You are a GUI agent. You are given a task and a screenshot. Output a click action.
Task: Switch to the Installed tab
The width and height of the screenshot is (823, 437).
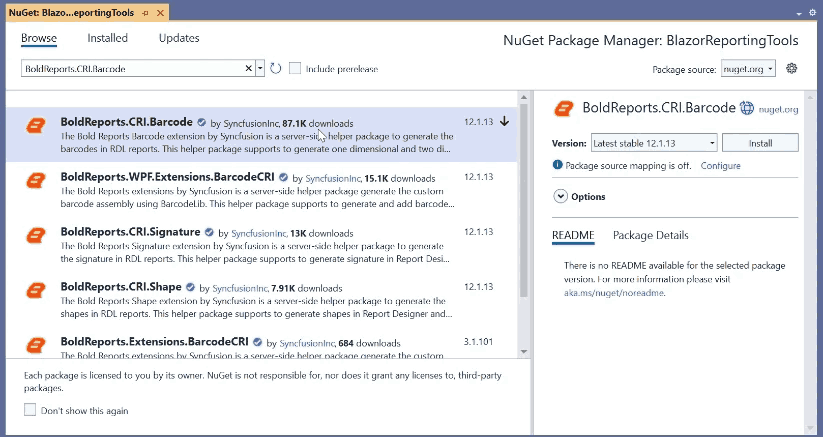point(107,38)
